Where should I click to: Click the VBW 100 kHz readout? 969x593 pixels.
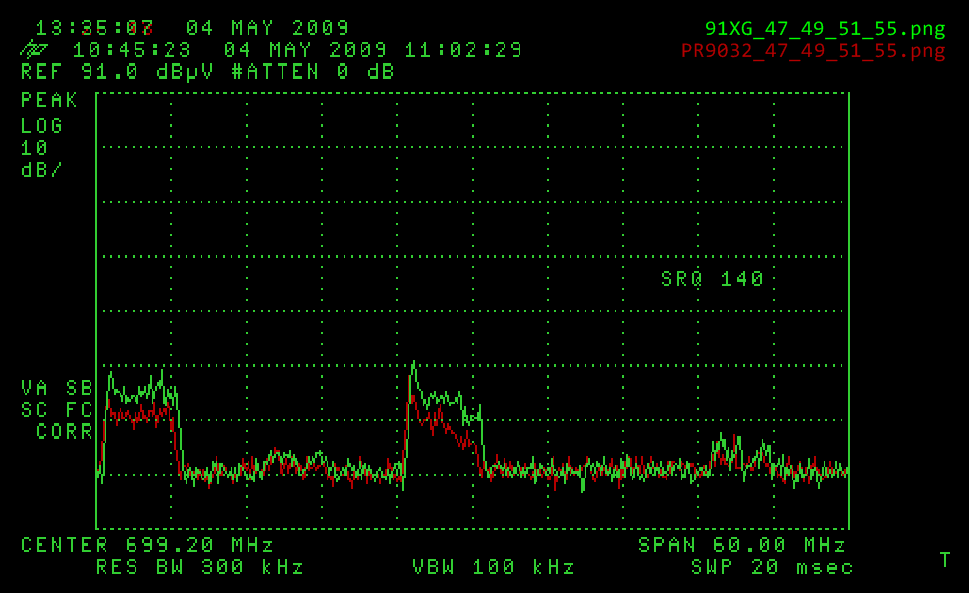[x=494, y=567]
